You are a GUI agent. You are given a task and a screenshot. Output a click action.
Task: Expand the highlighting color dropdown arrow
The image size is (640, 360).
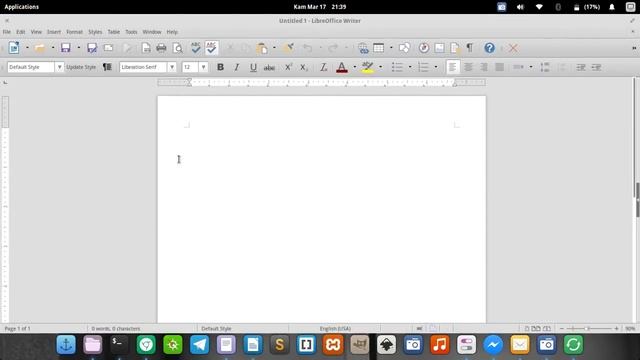click(x=380, y=67)
